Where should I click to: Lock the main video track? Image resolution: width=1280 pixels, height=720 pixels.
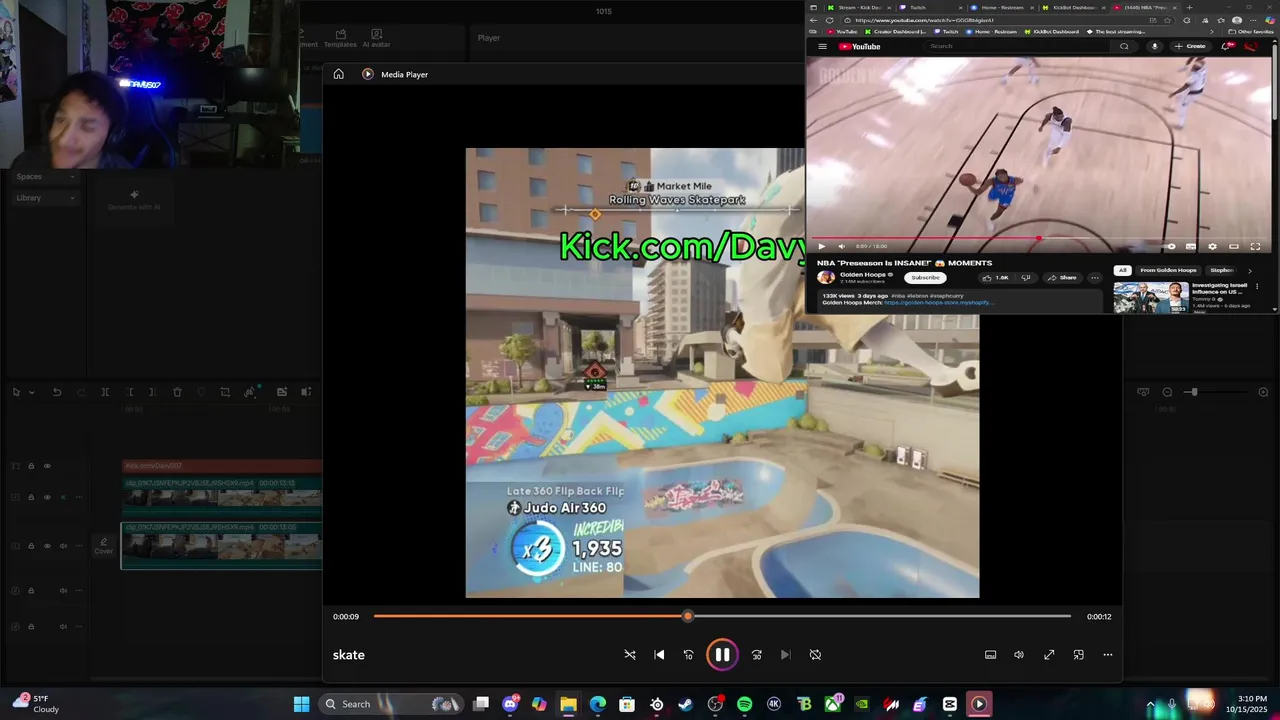(31, 546)
